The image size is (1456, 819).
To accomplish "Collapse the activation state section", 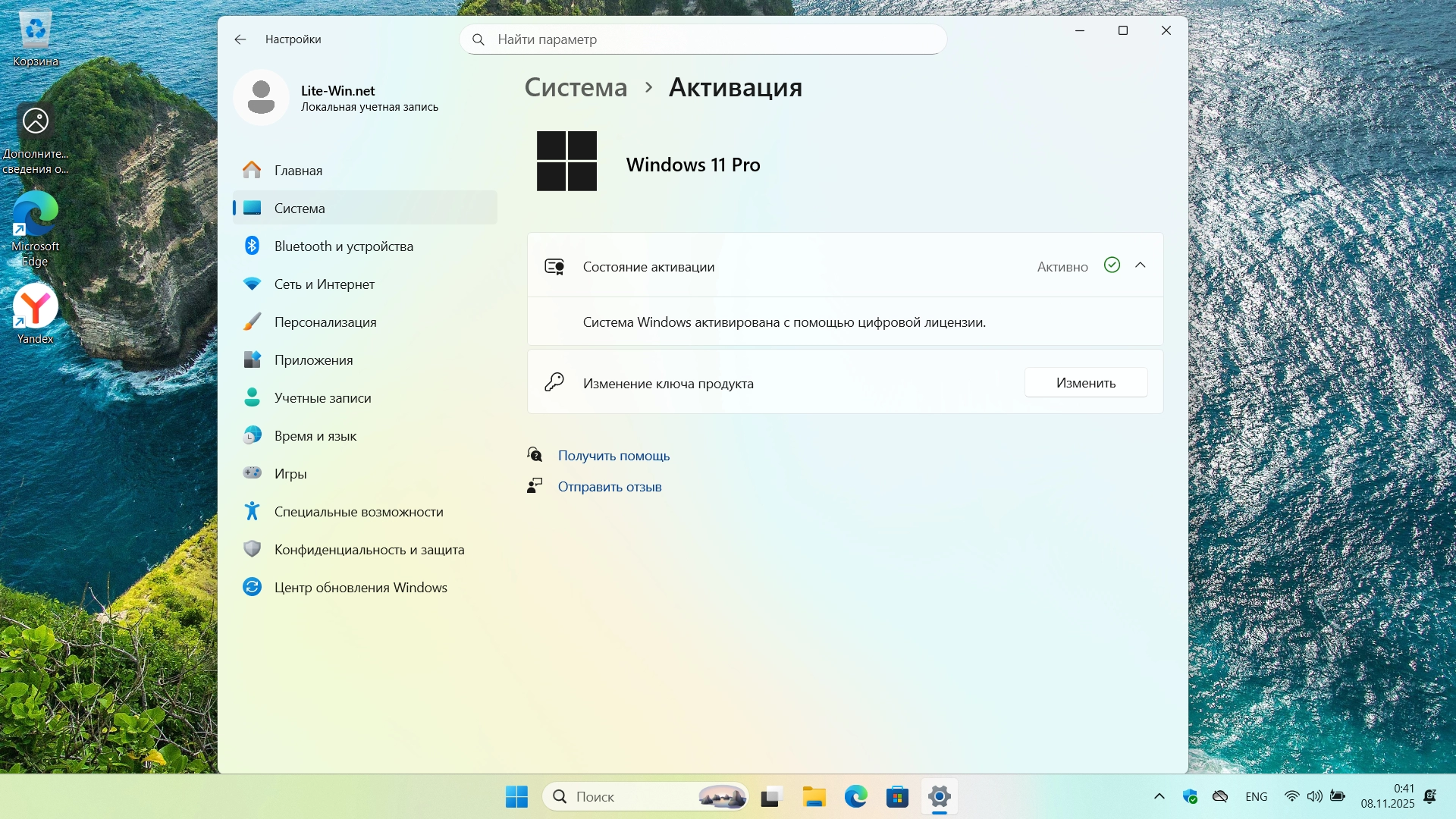I will [1140, 265].
